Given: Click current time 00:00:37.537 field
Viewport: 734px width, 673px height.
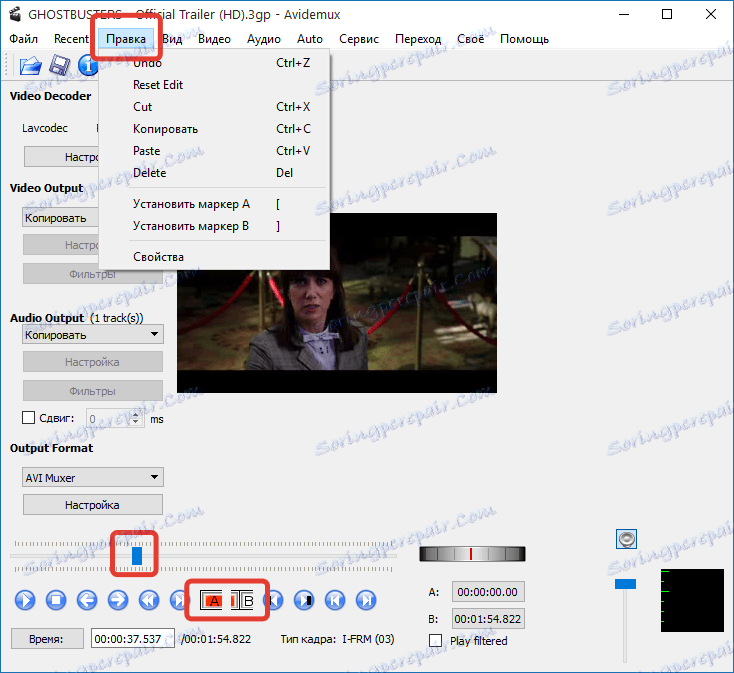Looking at the screenshot, I should point(132,638).
